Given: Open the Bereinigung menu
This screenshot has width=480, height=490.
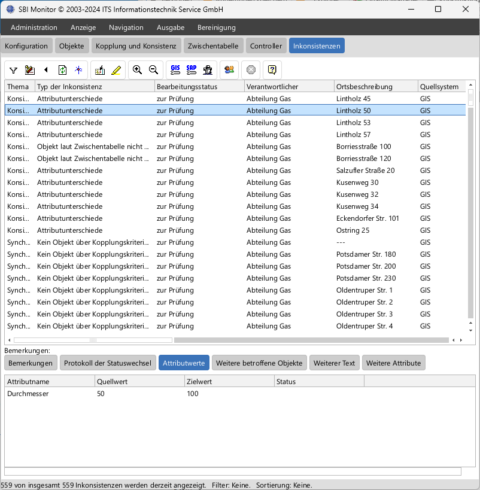Looking at the screenshot, I should (216, 28).
